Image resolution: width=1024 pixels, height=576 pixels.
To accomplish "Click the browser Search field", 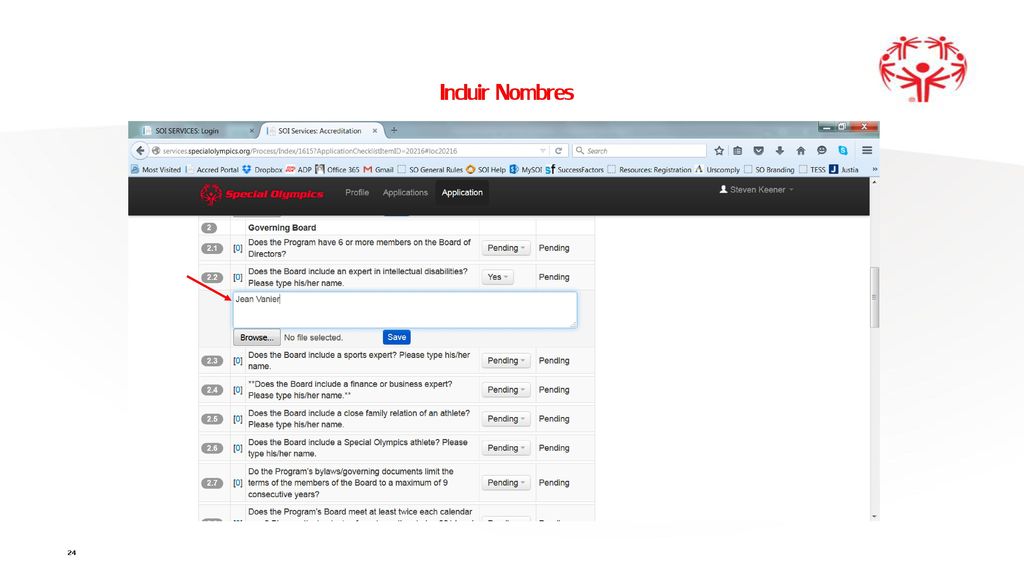I will pyautogui.click(x=639, y=151).
